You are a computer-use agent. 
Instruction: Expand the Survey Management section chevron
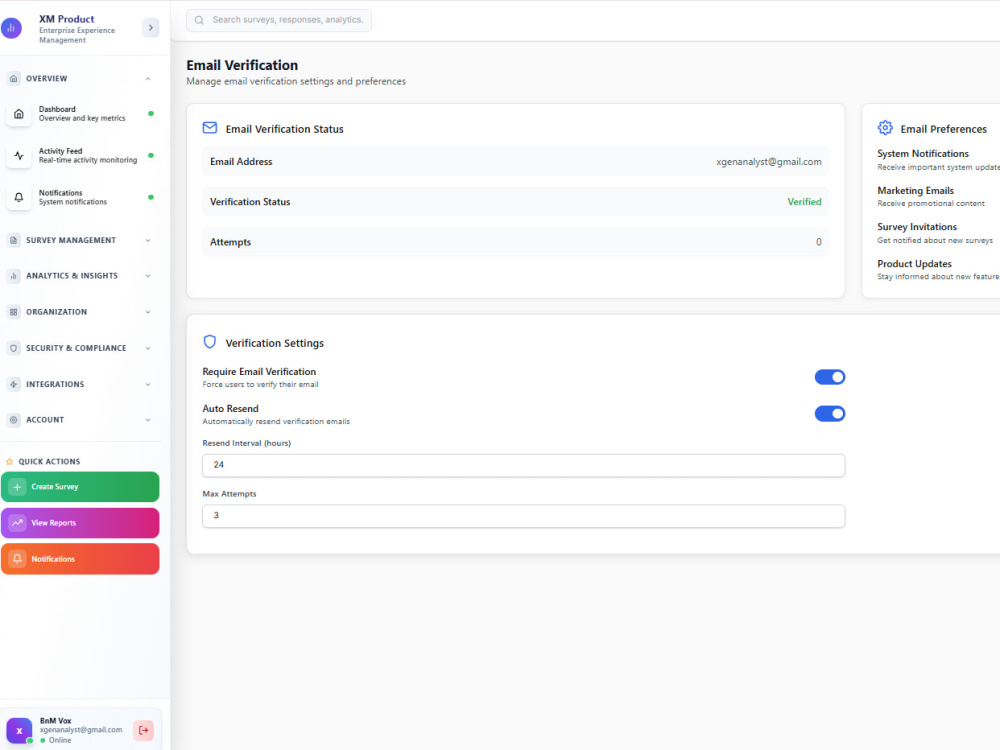click(148, 240)
